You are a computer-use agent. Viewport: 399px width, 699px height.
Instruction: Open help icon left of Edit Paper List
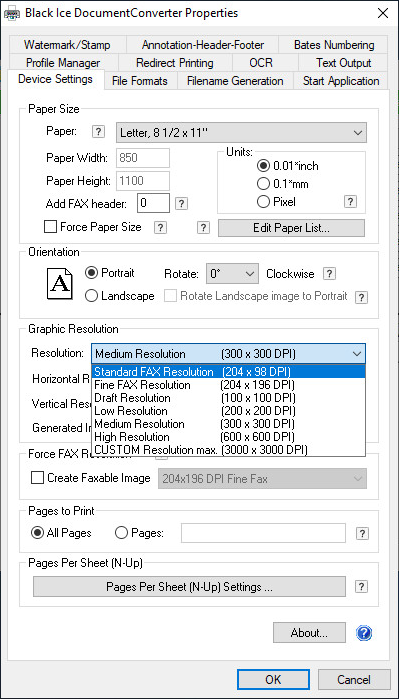pyautogui.click(x=203, y=227)
